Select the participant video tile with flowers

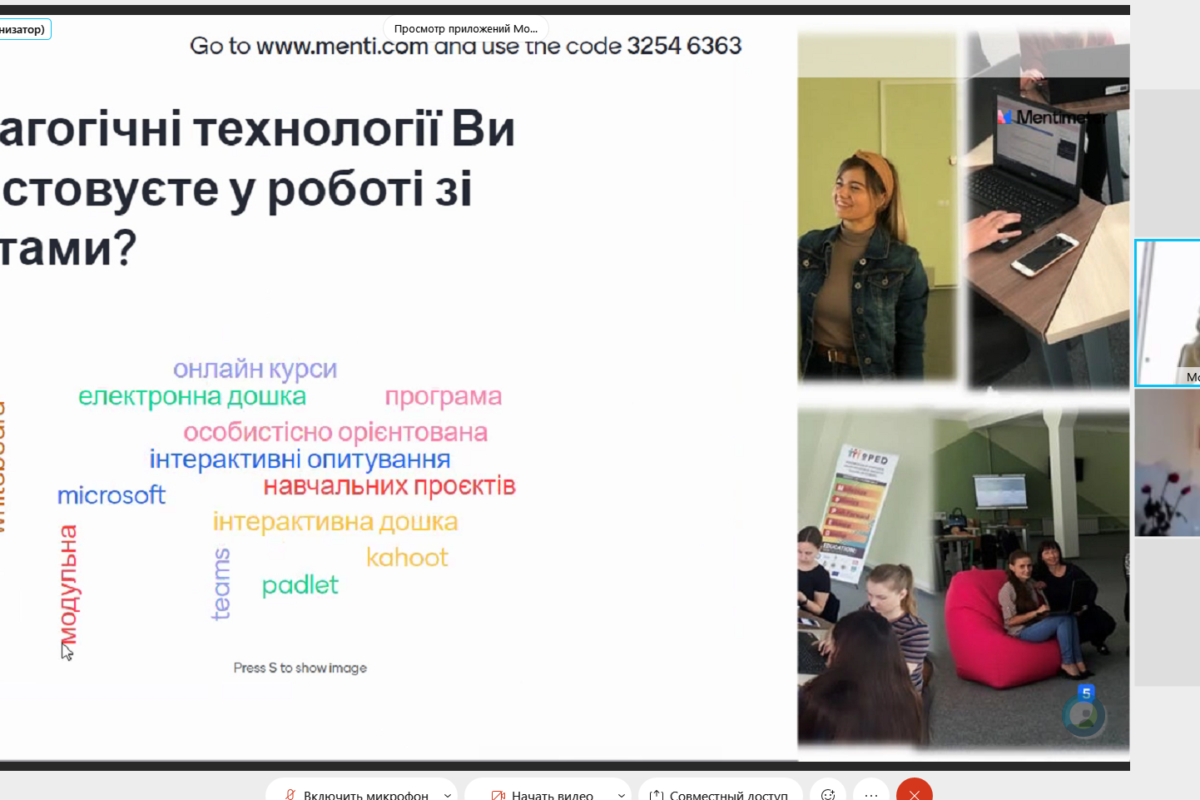point(1167,463)
